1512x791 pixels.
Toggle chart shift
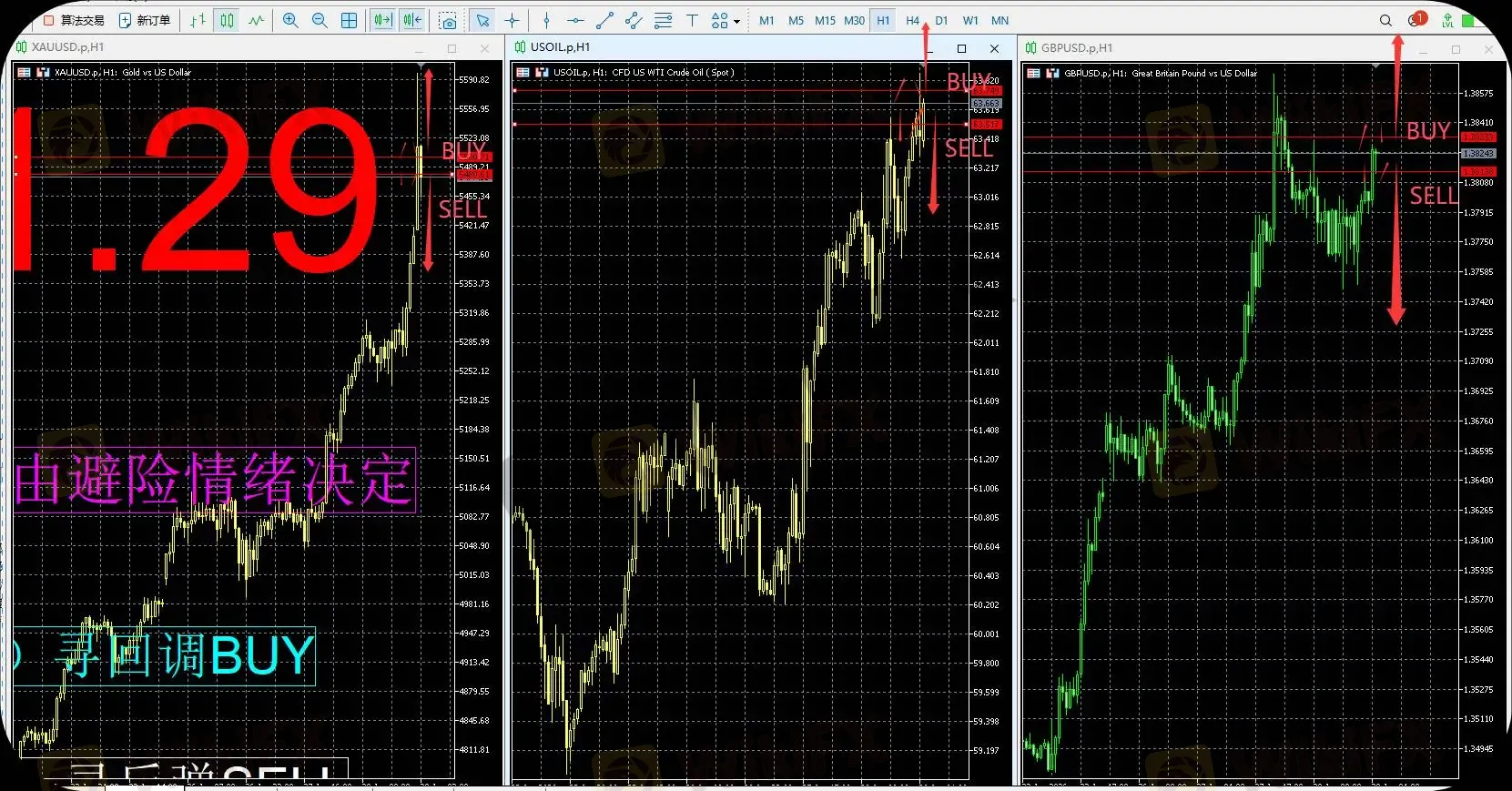point(412,20)
